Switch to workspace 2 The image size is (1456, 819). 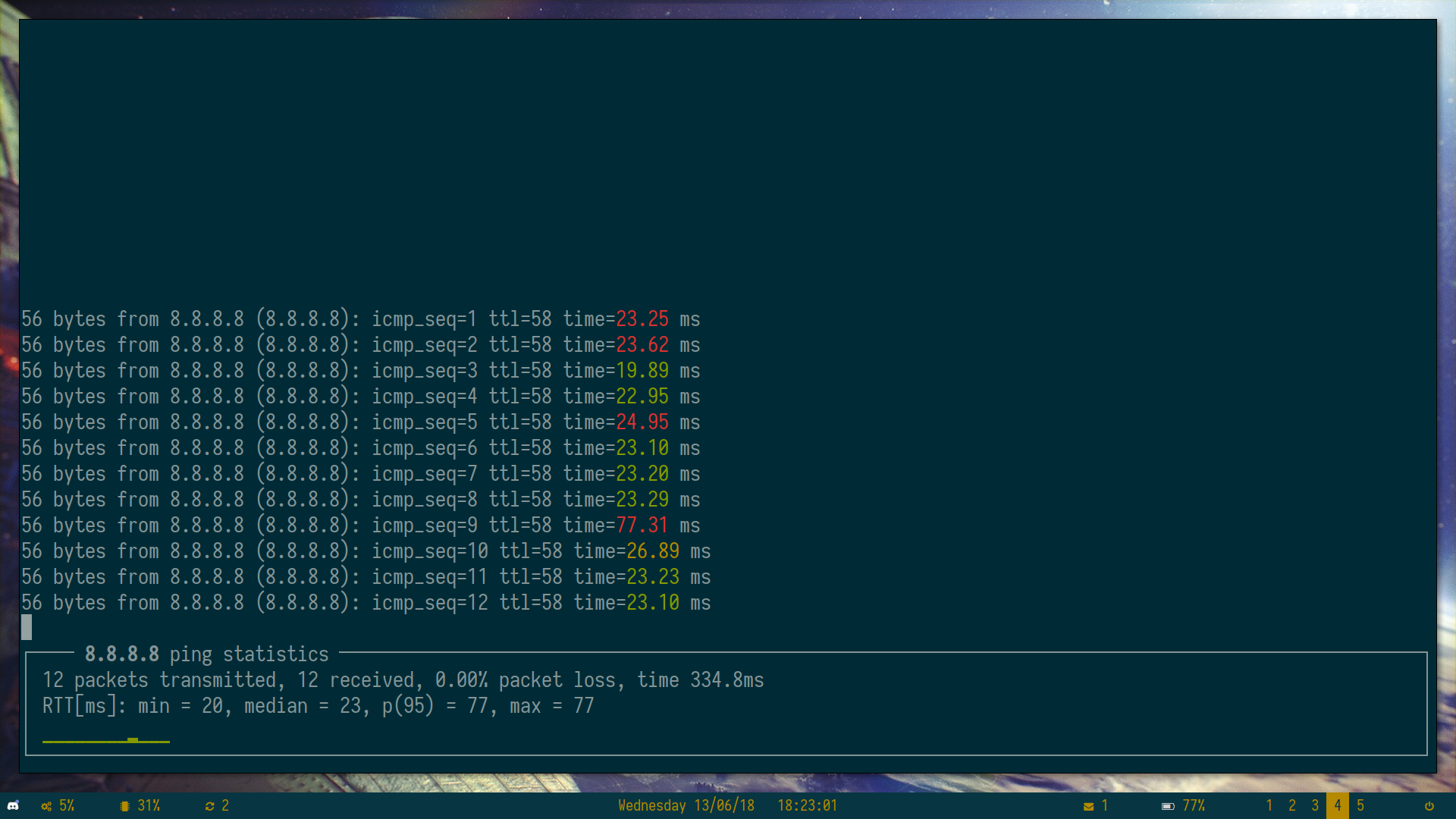1291,805
